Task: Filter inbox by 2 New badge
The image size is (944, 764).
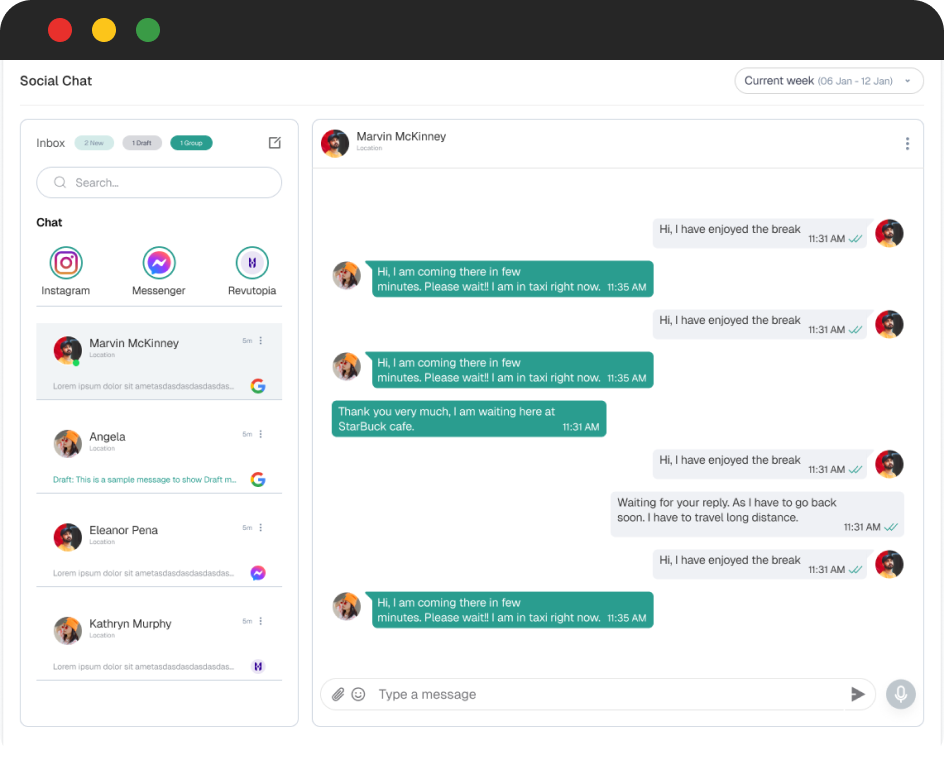Action: click(94, 143)
